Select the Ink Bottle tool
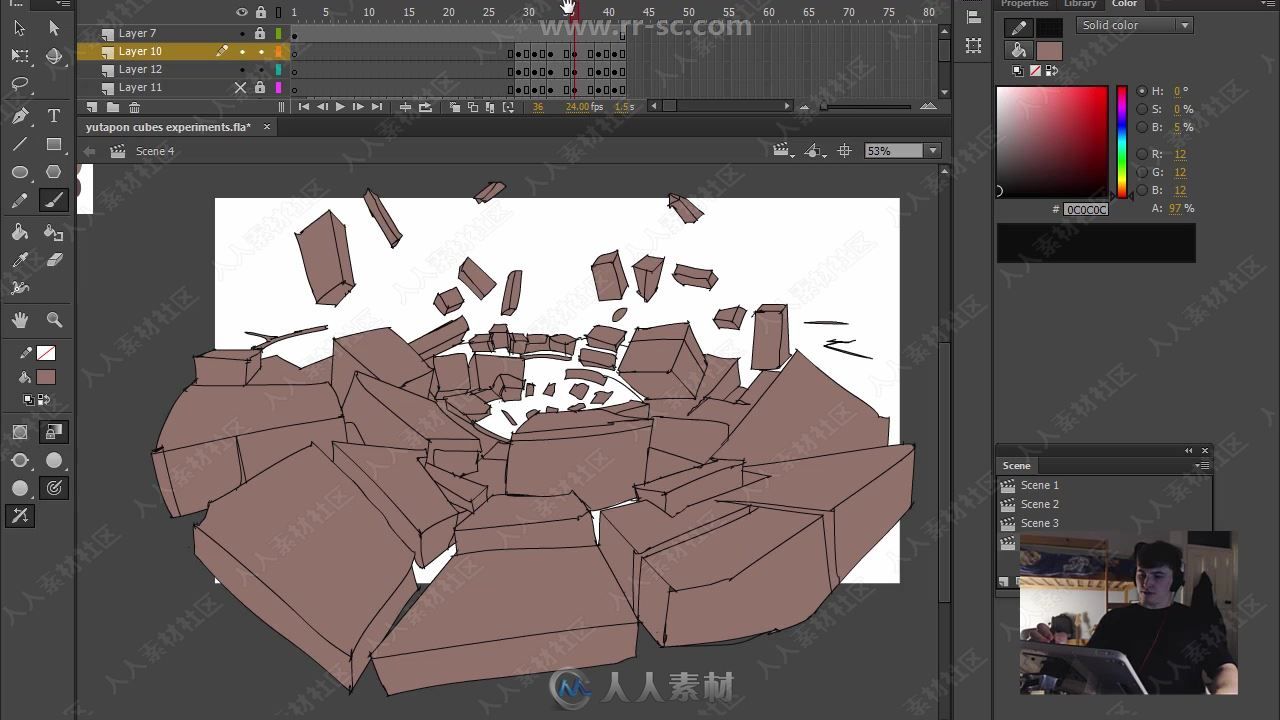Image resolution: width=1280 pixels, height=720 pixels. click(54, 232)
